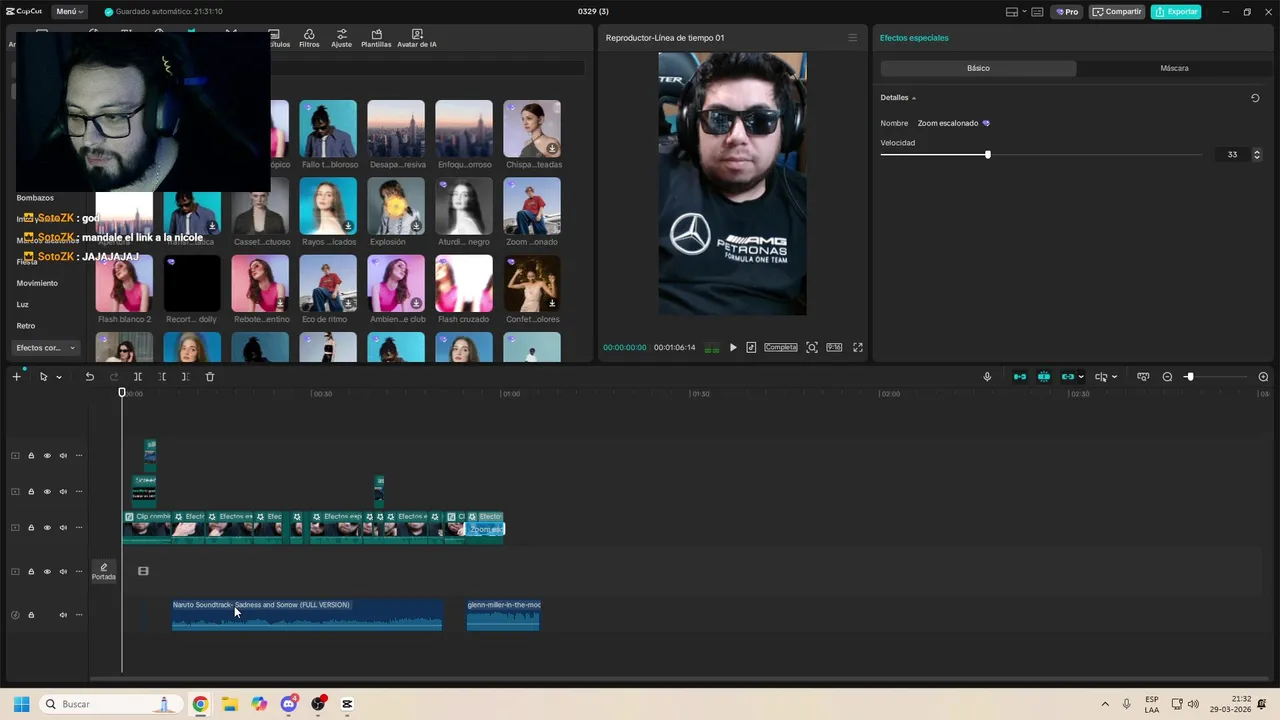Screen dimensions: 1280x720
Task: Click the Velocidad slider handle
Action: pyautogui.click(x=987, y=155)
